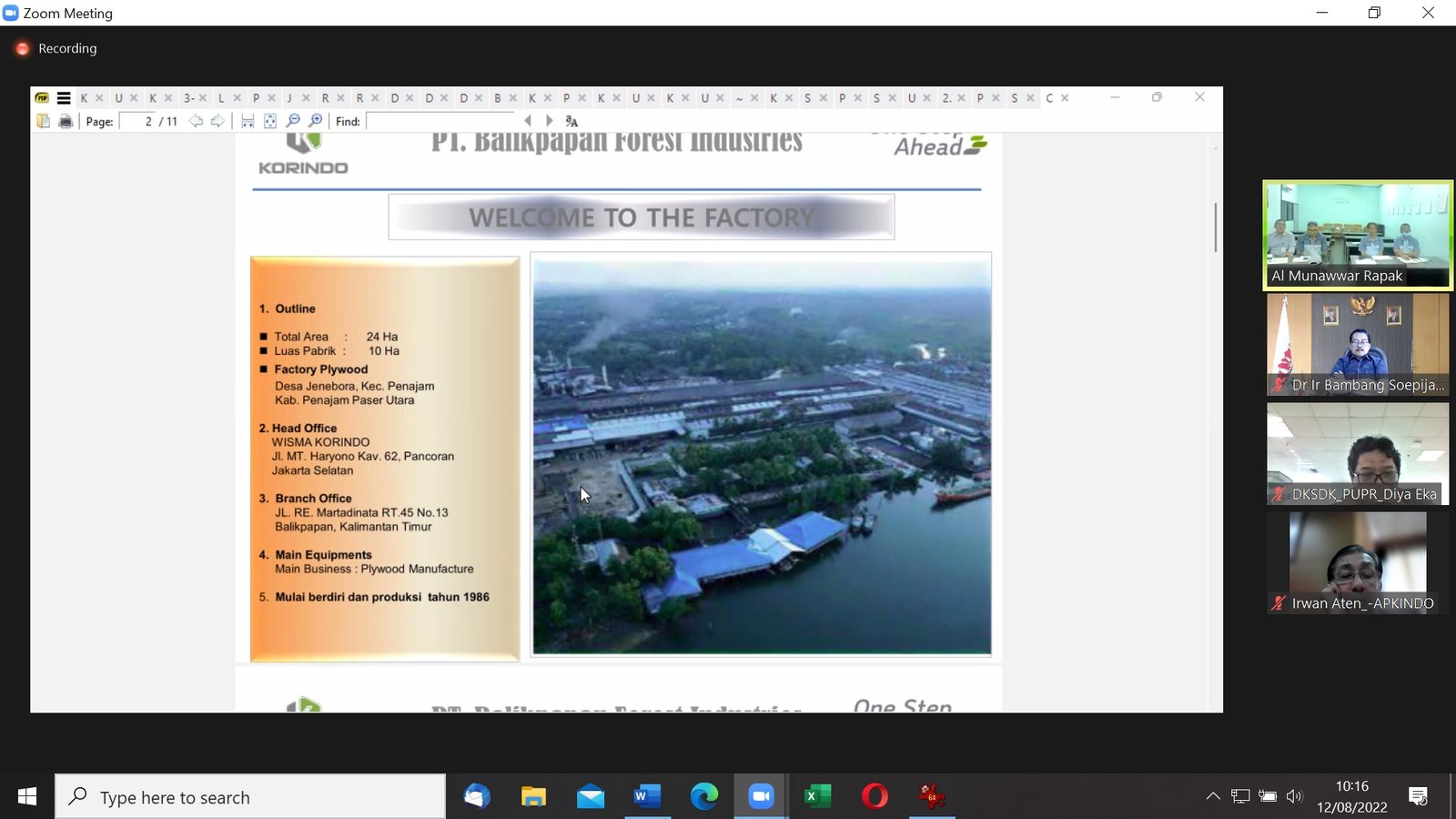The height and width of the screenshot is (819, 1456).
Task: Select the Fit Width view icon
Action: [248, 121]
